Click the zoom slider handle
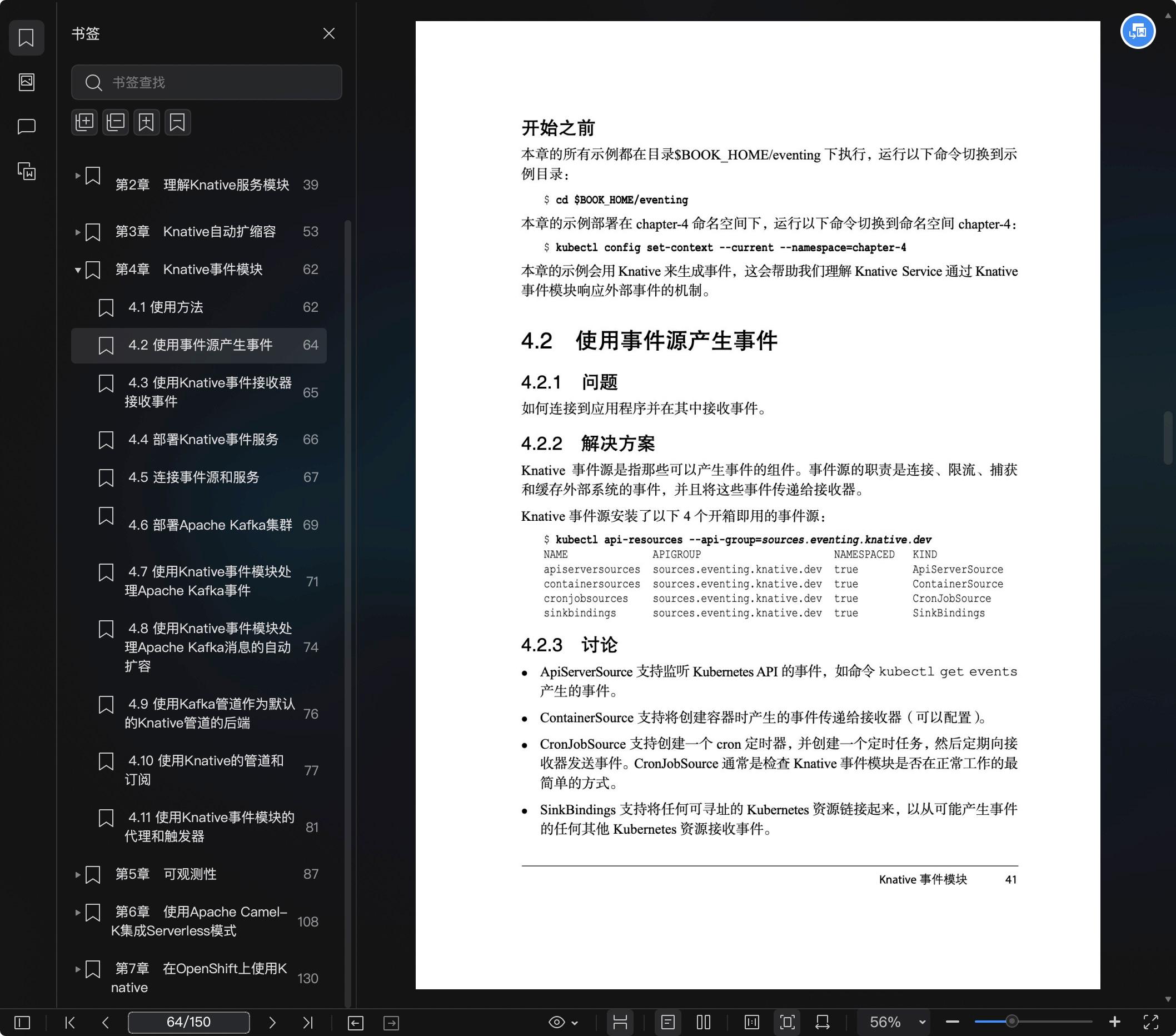 tap(1011, 1022)
